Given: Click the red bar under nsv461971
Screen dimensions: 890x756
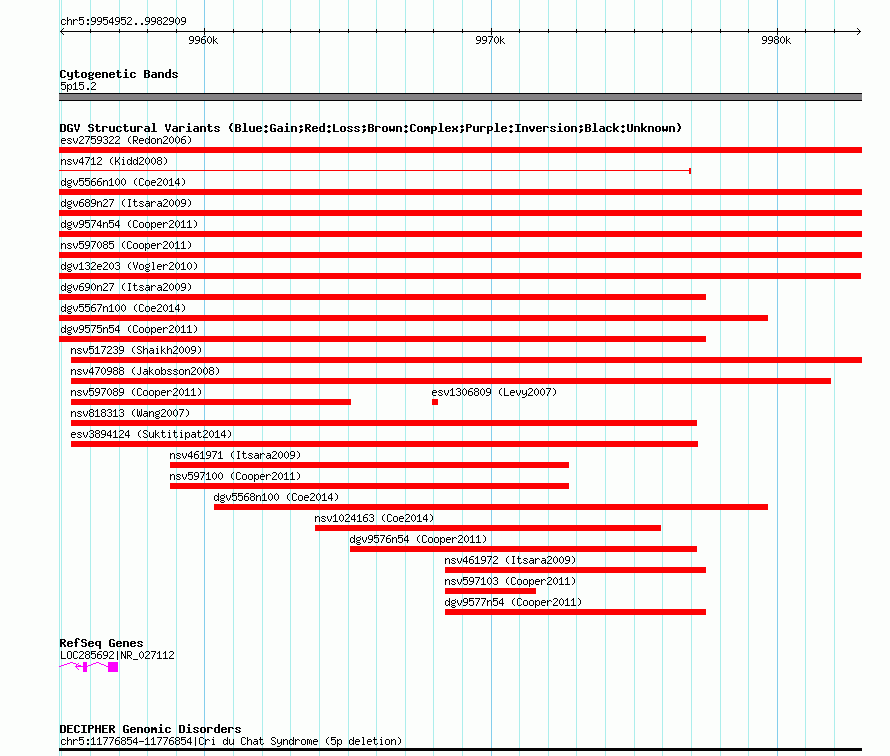Looking at the screenshot, I should pyautogui.click(x=370, y=465).
